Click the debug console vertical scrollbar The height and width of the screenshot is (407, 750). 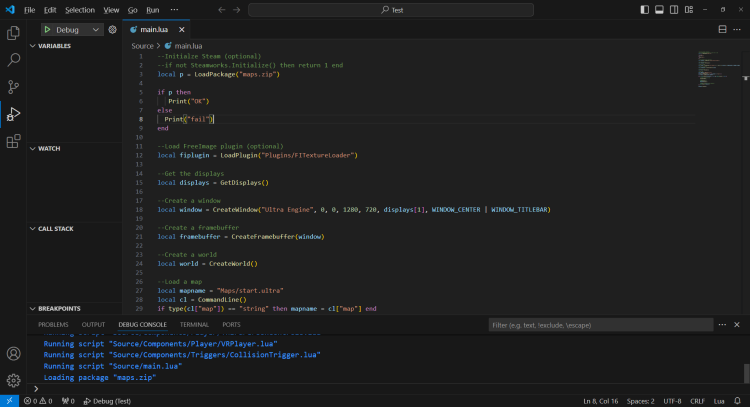745,372
